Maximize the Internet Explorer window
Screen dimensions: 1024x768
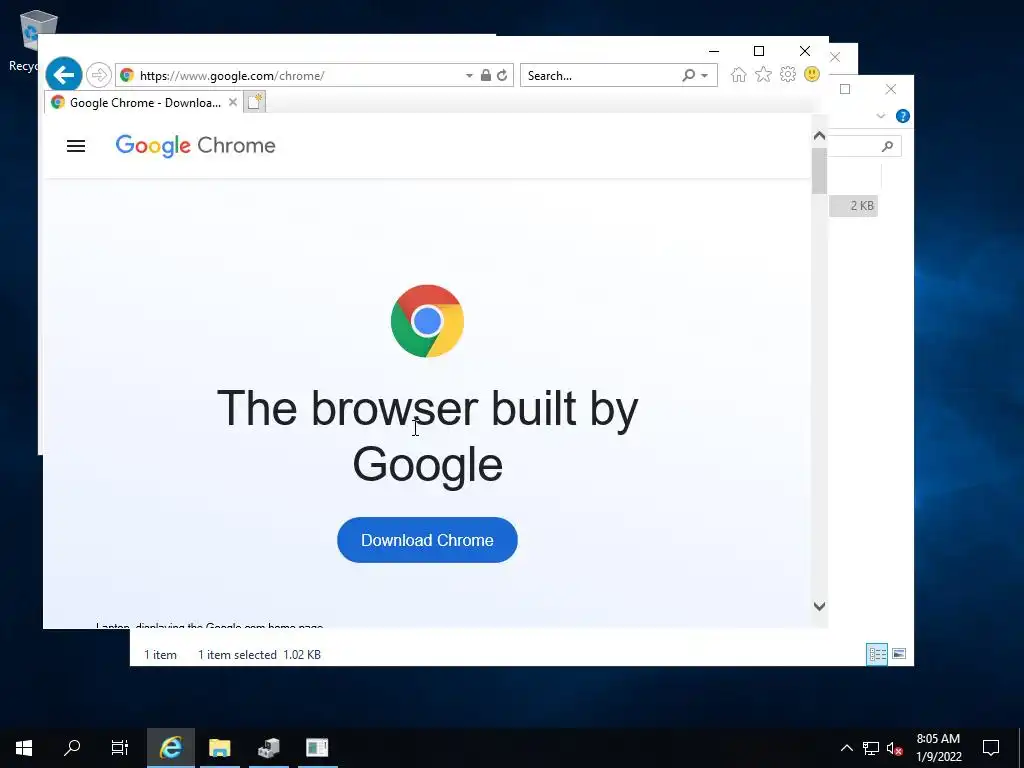759,51
